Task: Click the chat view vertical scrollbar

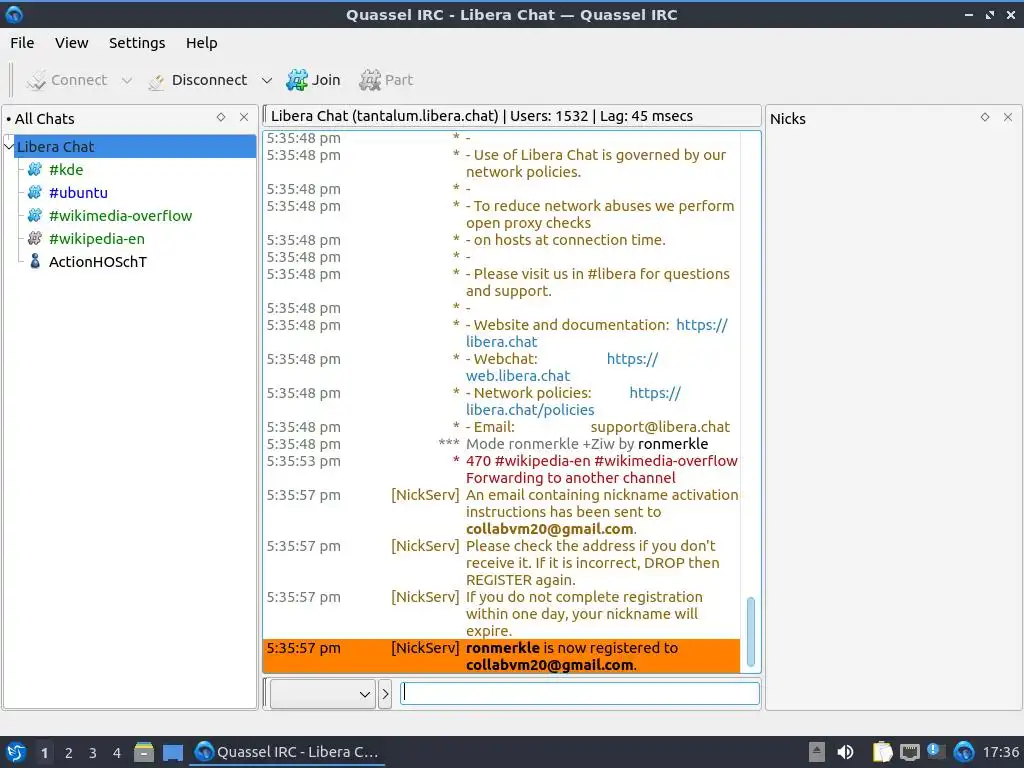Action: coord(750,631)
